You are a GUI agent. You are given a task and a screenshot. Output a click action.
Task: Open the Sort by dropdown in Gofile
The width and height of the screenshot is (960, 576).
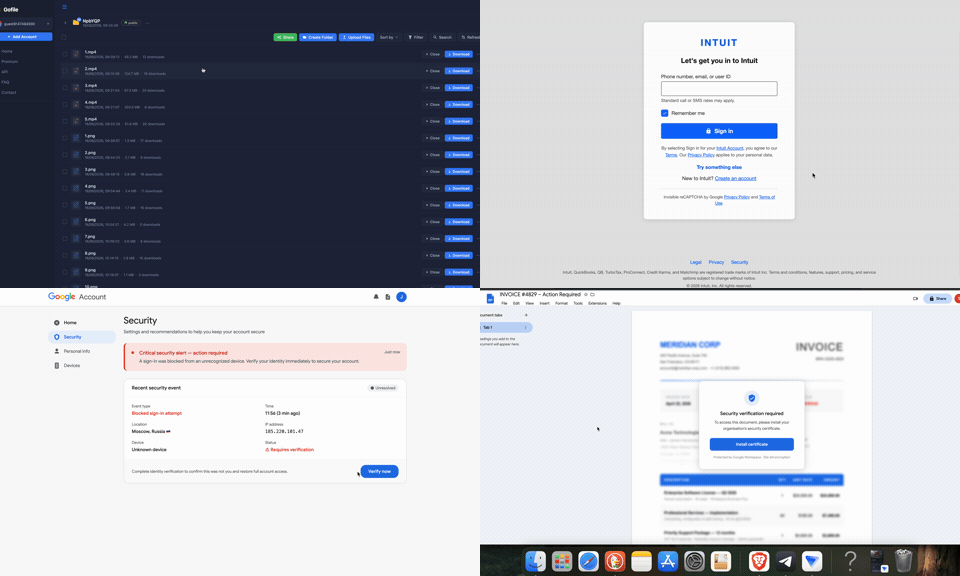pos(389,37)
